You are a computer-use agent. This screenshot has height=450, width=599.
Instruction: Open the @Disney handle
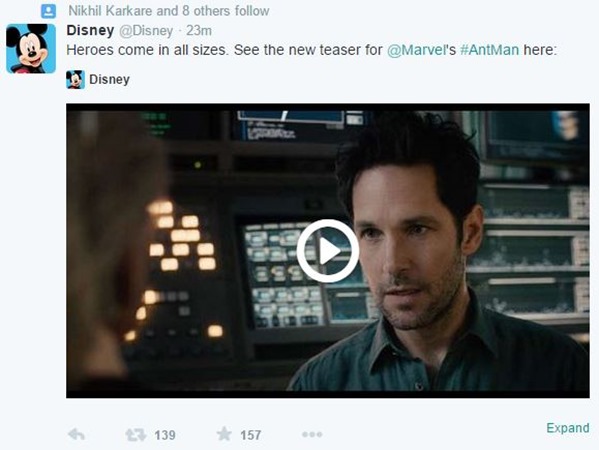(146, 31)
